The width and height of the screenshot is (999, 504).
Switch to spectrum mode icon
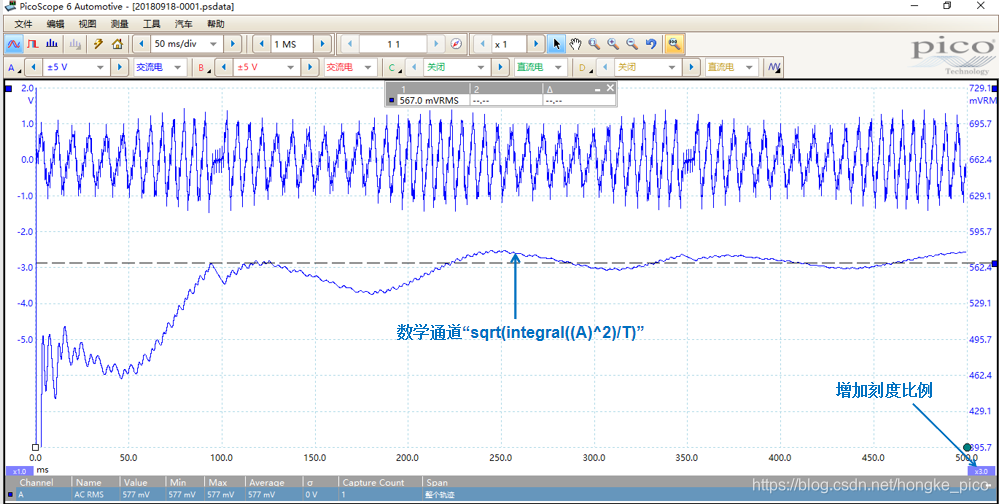click(53, 44)
